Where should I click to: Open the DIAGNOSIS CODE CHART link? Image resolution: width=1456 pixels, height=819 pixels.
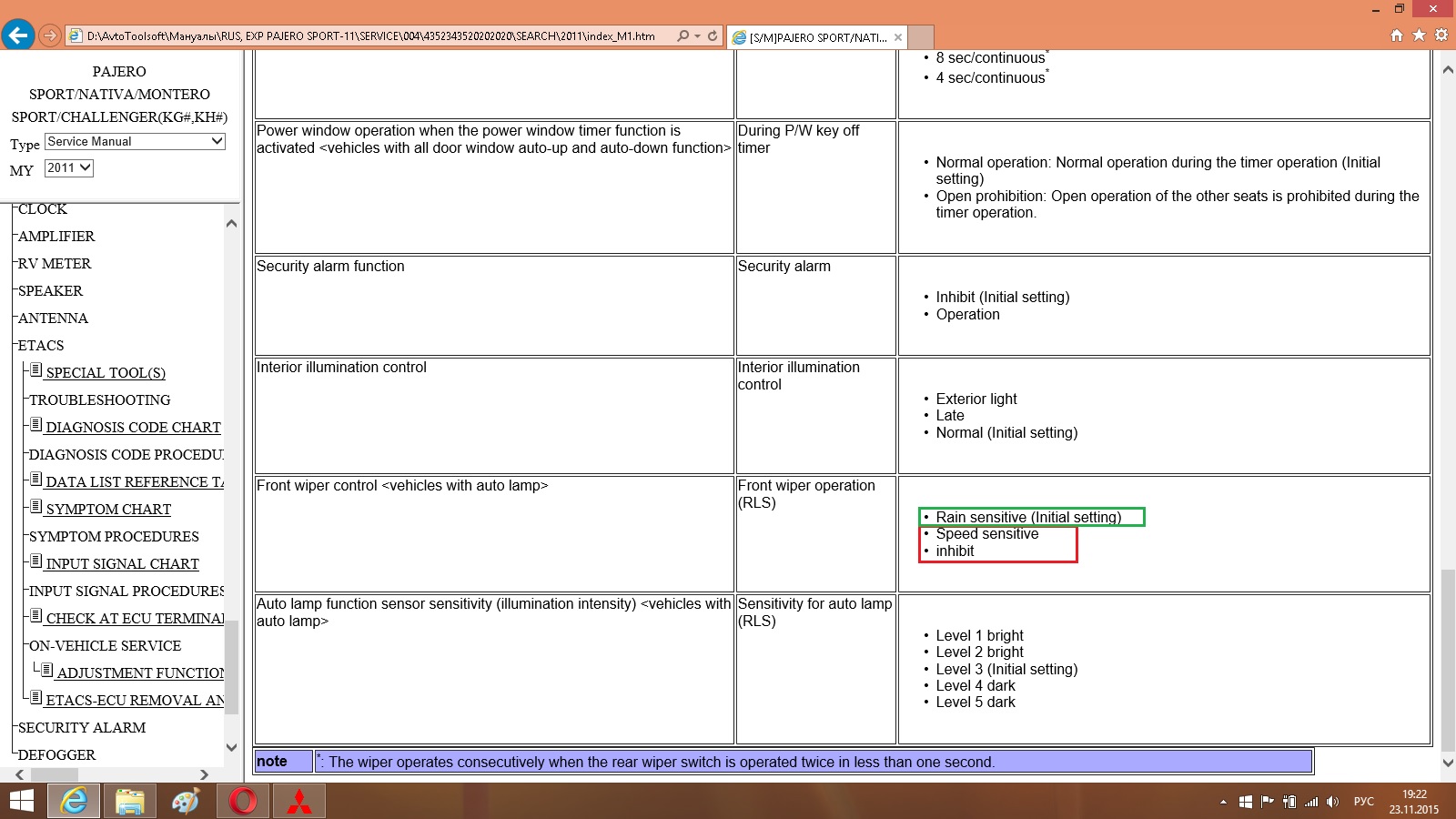point(133,428)
